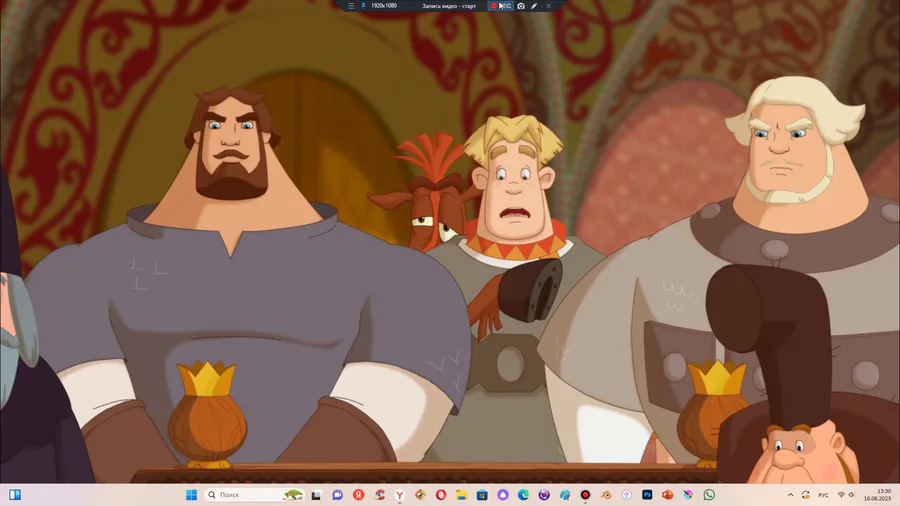Image resolution: width=900 pixels, height=506 pixels.
Task: Open the purple round browser icon
Action: pyautogui.click(x=544, y=495)
